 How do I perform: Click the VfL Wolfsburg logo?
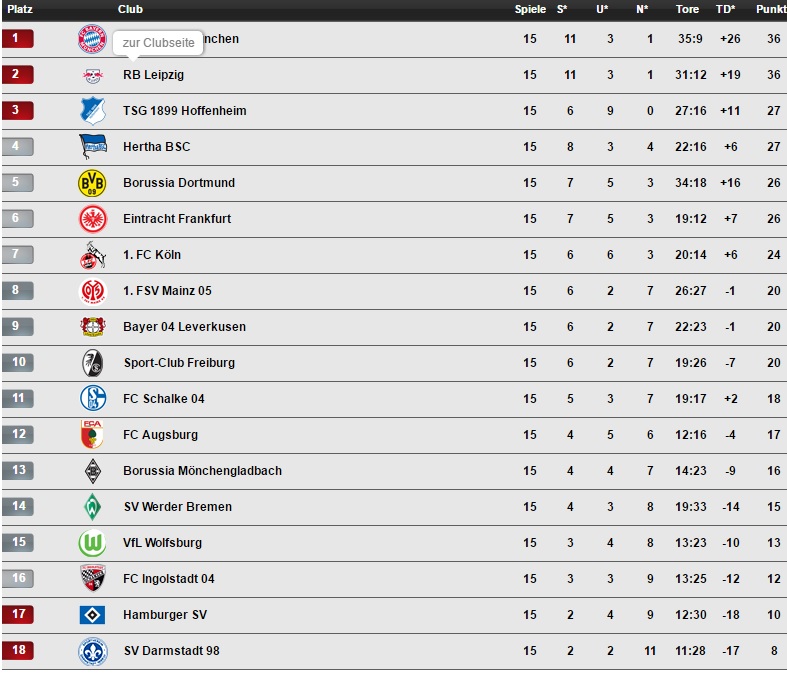pyautogui.click(x=92, y=543)
